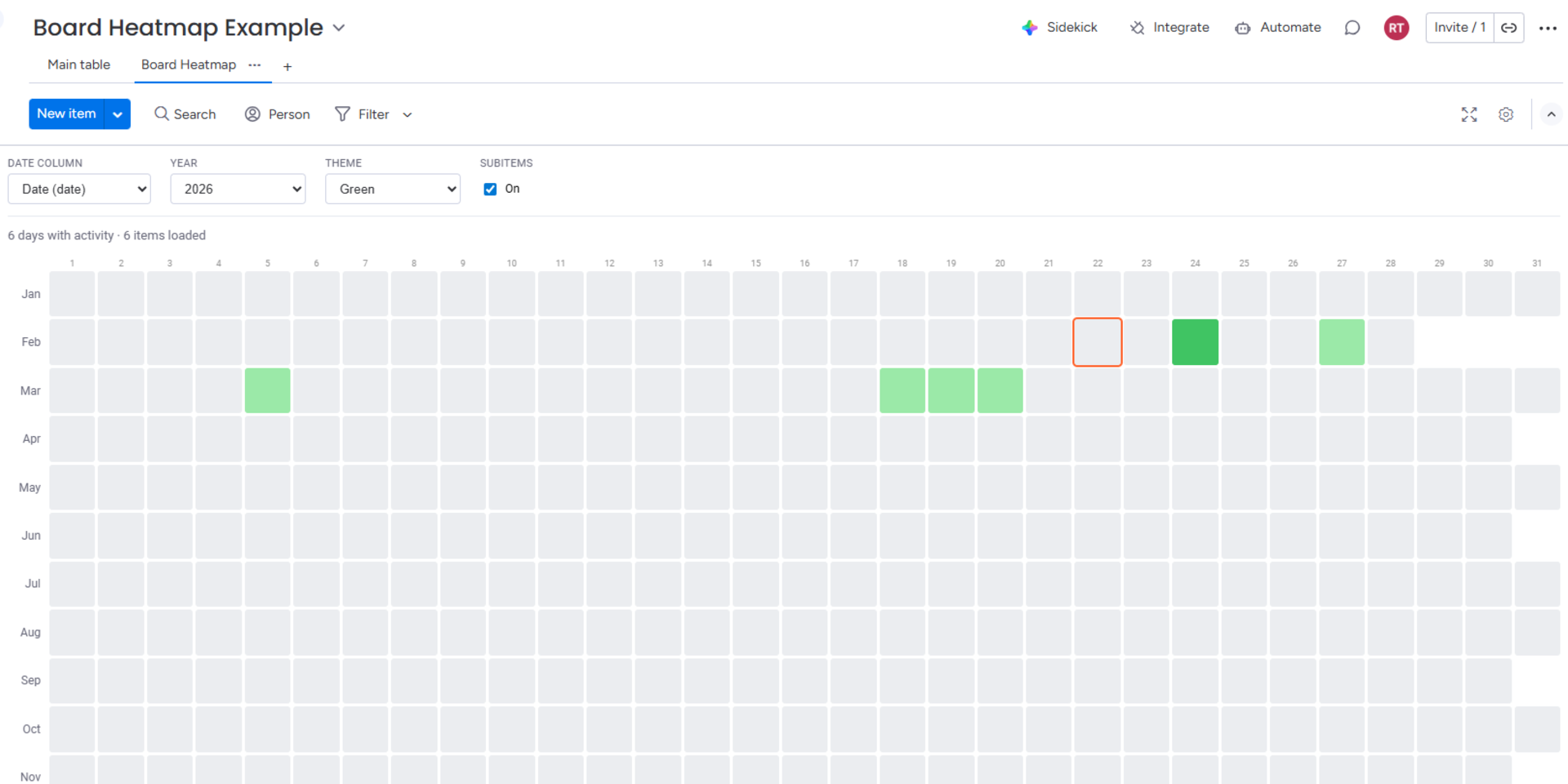Enter fullscreen view with expand icon
The width and height of the screenshot is (1568, 784).
[x=1469, y=114]
